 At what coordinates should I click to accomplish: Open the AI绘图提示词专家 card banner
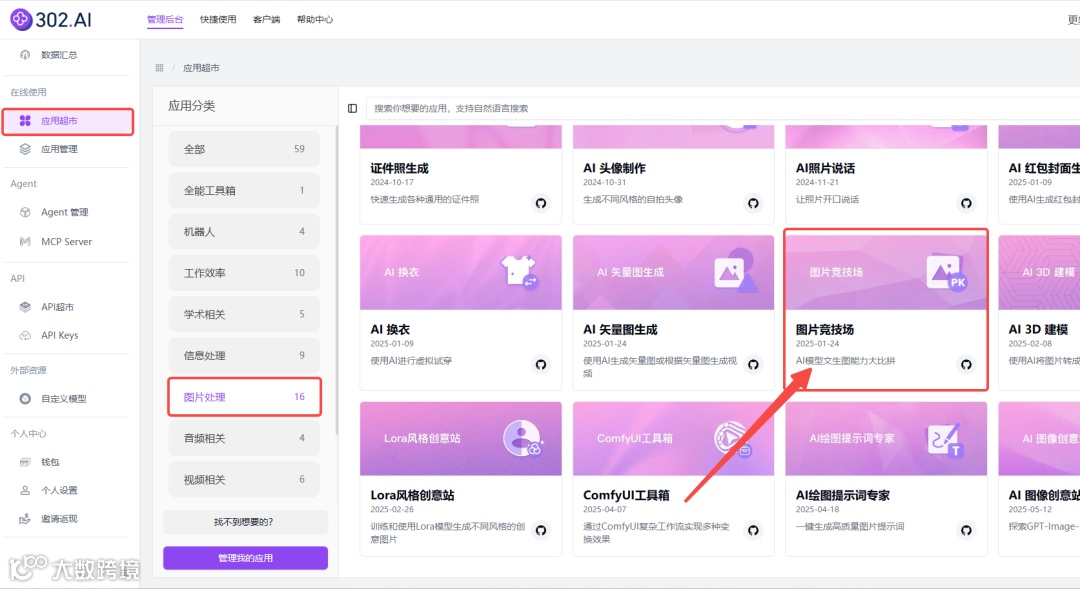[x=886, y=438]
